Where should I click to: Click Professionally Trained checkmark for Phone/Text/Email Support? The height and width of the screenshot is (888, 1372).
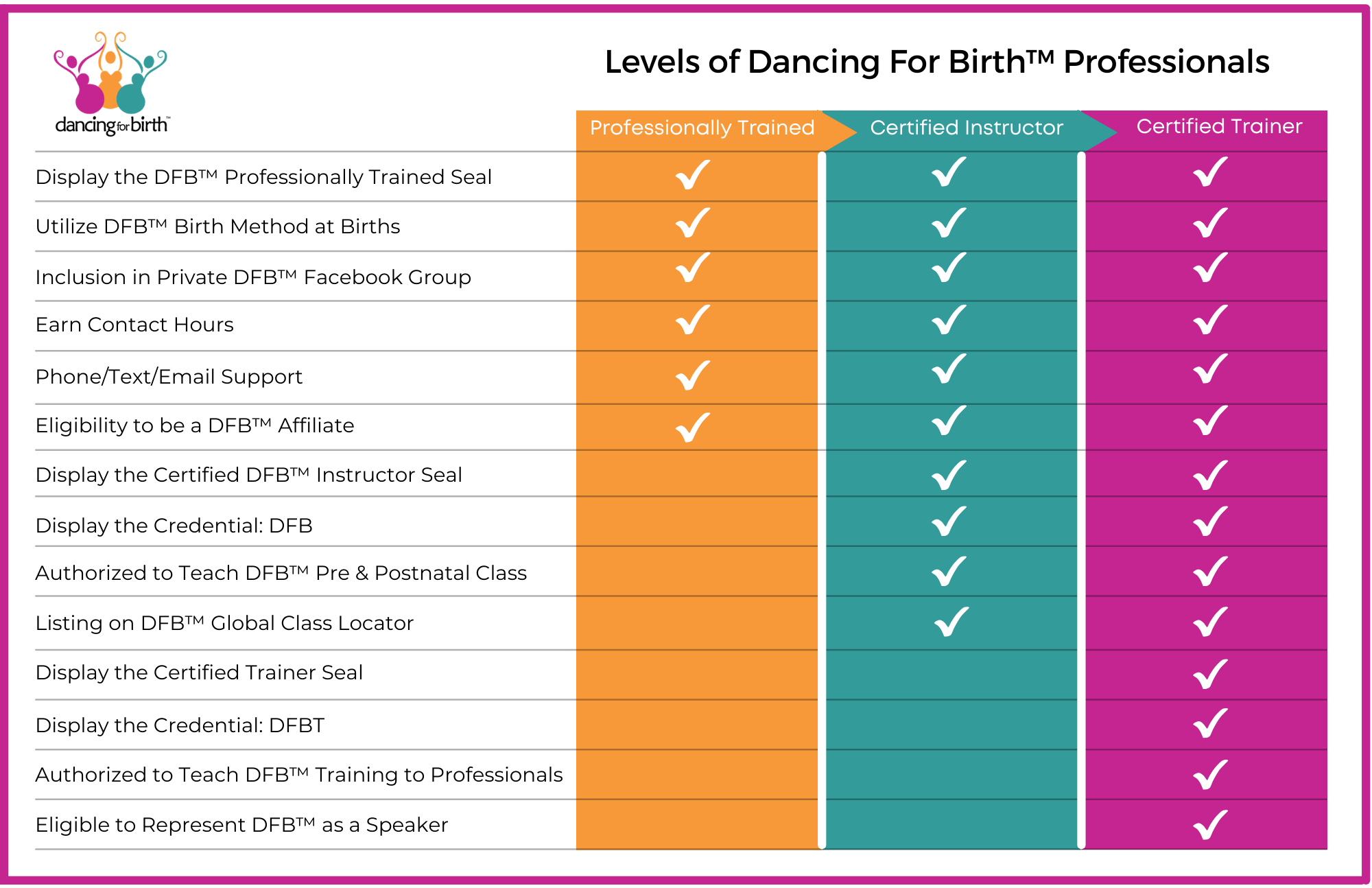(x=693, y=375)
